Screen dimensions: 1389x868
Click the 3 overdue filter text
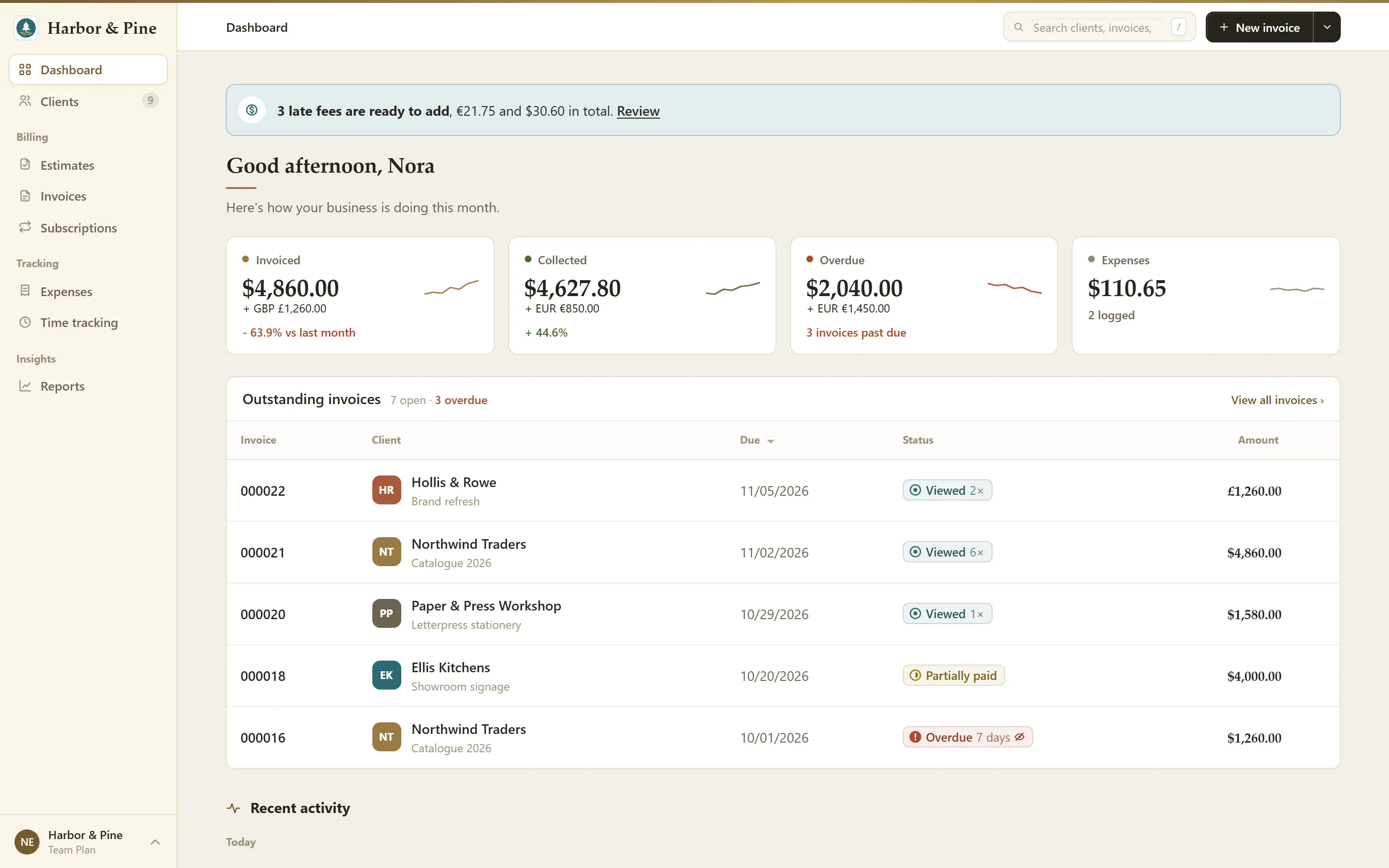coord(461,400)
